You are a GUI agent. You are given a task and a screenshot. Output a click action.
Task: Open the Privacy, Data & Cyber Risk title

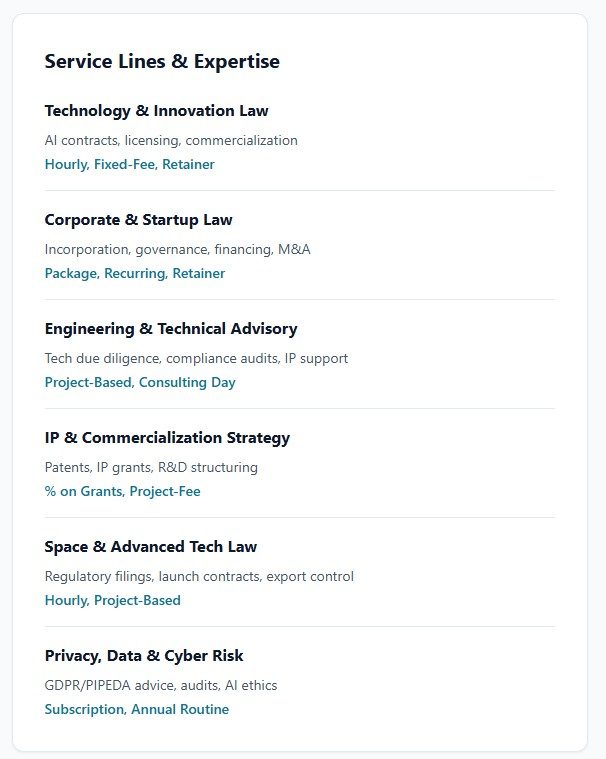point(144,656)
